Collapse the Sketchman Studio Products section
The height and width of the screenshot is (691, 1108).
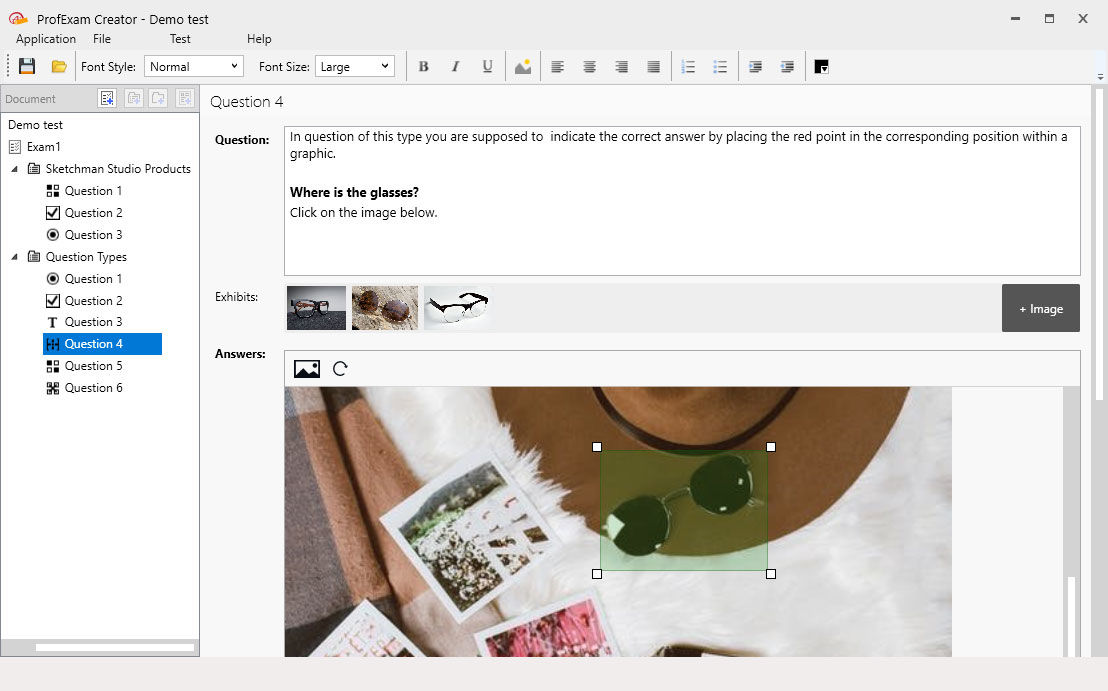pos(14,169)
